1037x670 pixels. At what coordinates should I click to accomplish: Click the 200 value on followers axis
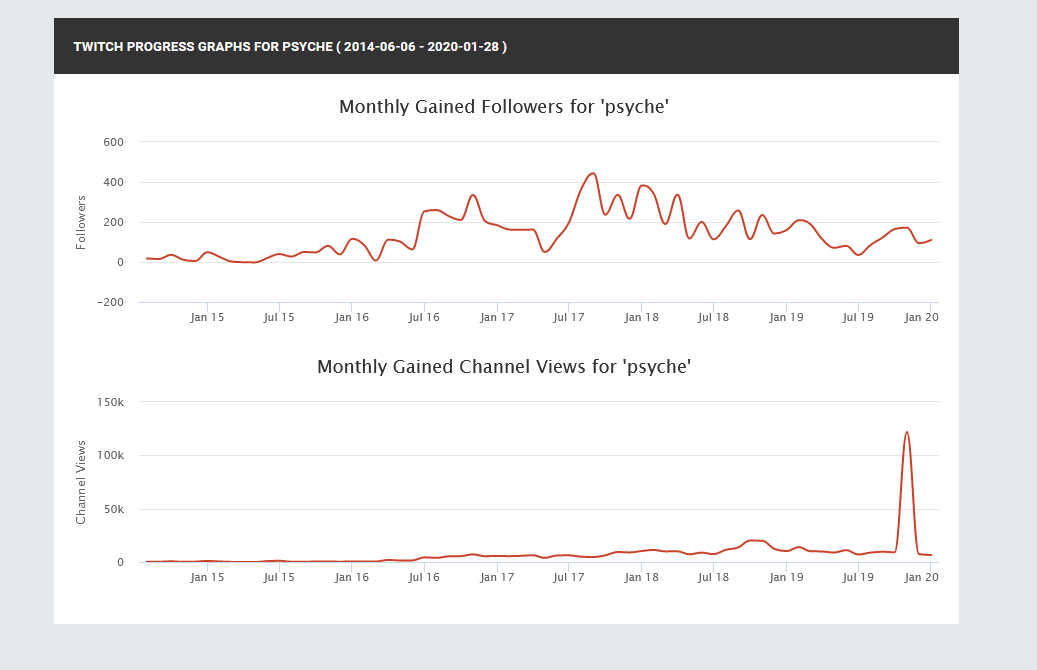[x=113, y=222]
